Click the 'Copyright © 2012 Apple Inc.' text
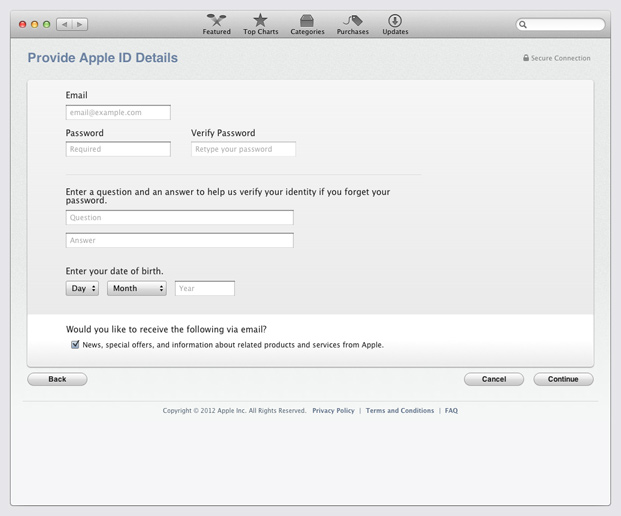 click(204, 411)
